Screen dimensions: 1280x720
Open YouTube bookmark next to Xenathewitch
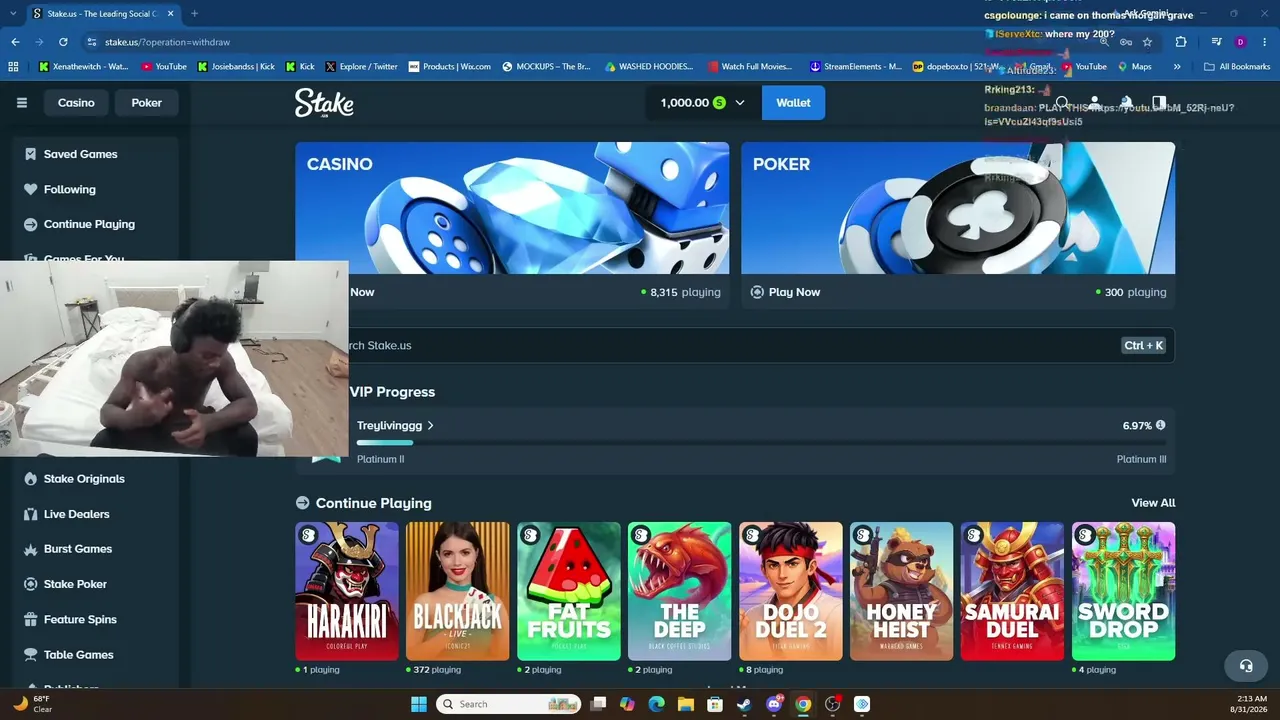[164, 67]
